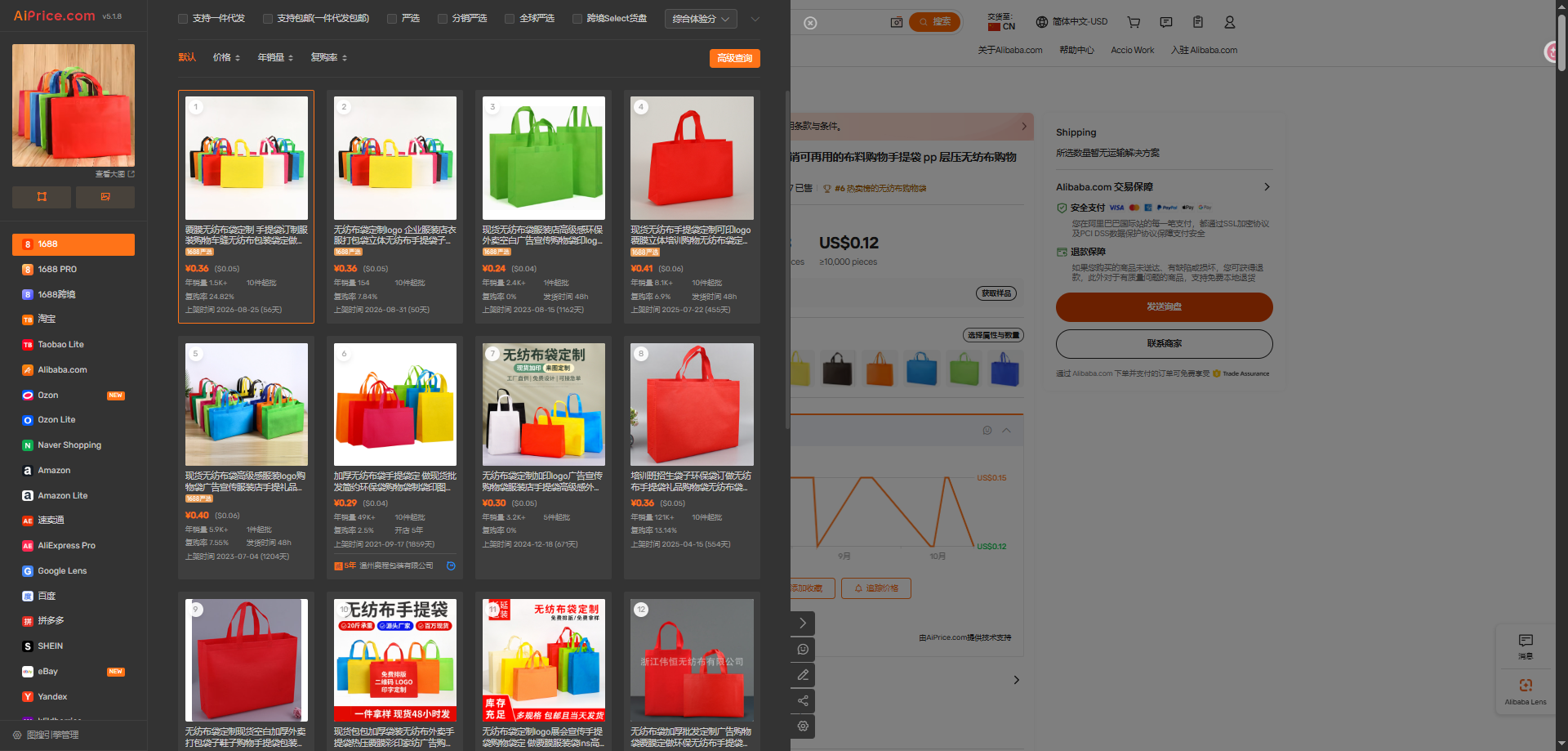The image size is (1568, 751).
Task: Open 图搜引擎管理 settings at sidebar bottom
Action: [46, 735]
